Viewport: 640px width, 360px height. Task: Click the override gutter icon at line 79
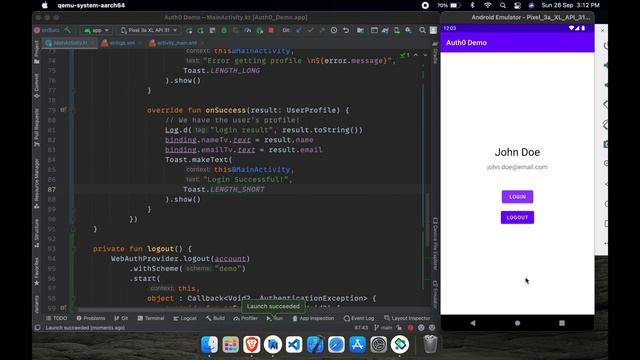[x=62, y=110]
